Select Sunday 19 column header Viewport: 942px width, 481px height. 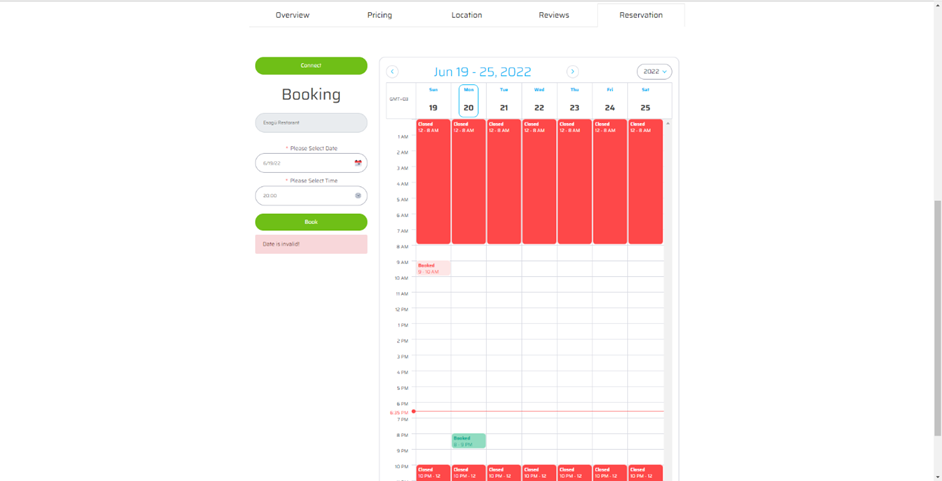pyautogui.click(x=433, y=100)
